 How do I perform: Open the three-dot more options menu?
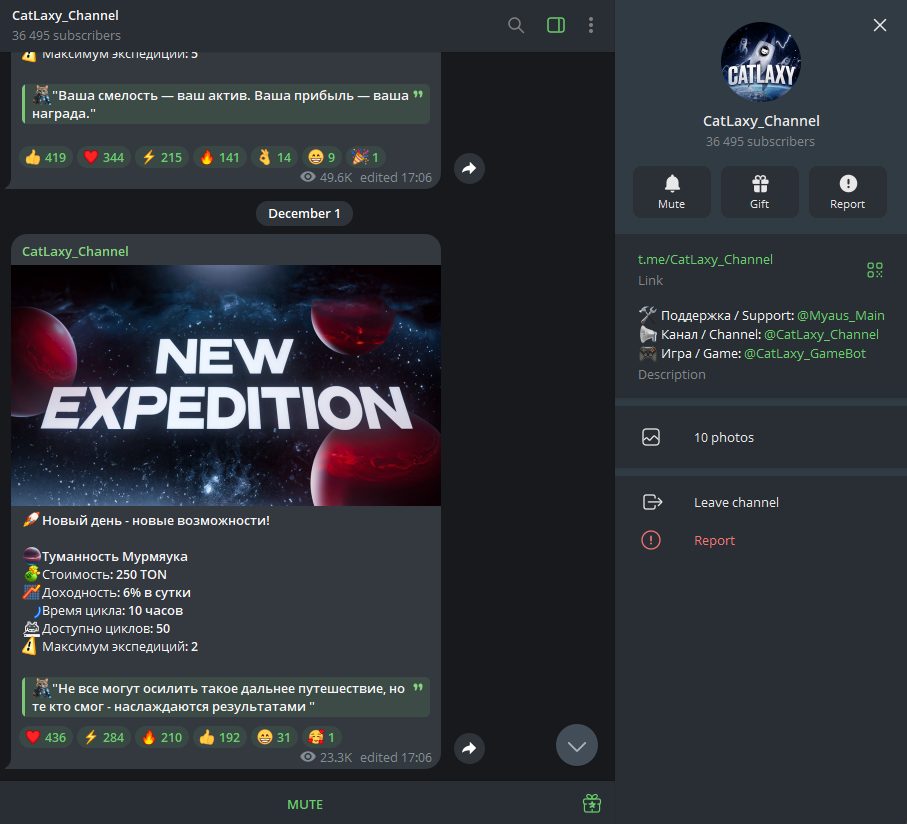coord(591,25)
